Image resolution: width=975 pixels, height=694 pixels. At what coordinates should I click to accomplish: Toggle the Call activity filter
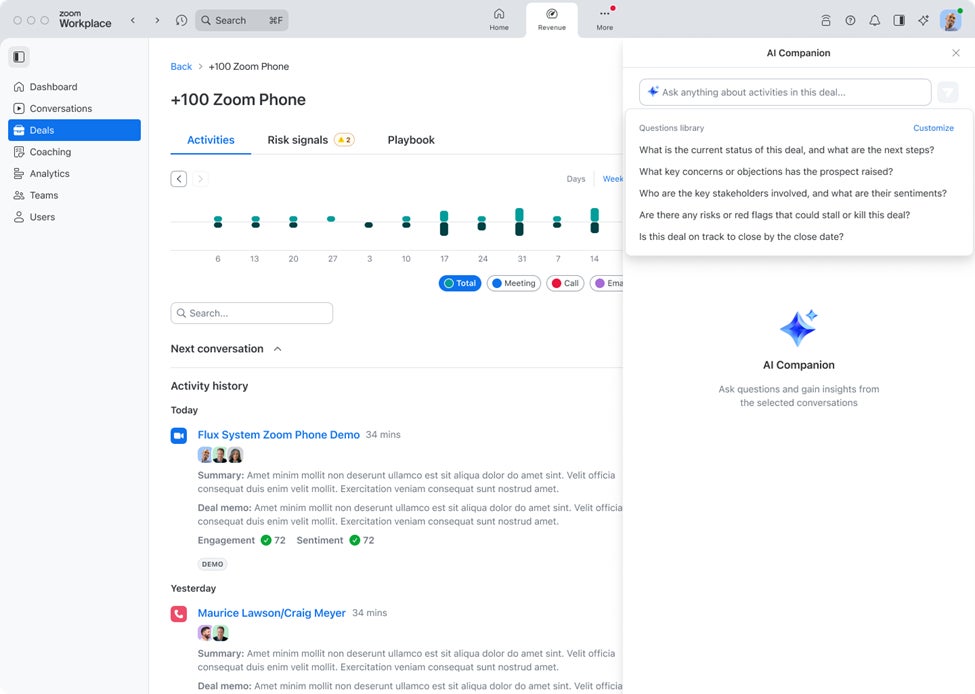click(x=565, y=283)
